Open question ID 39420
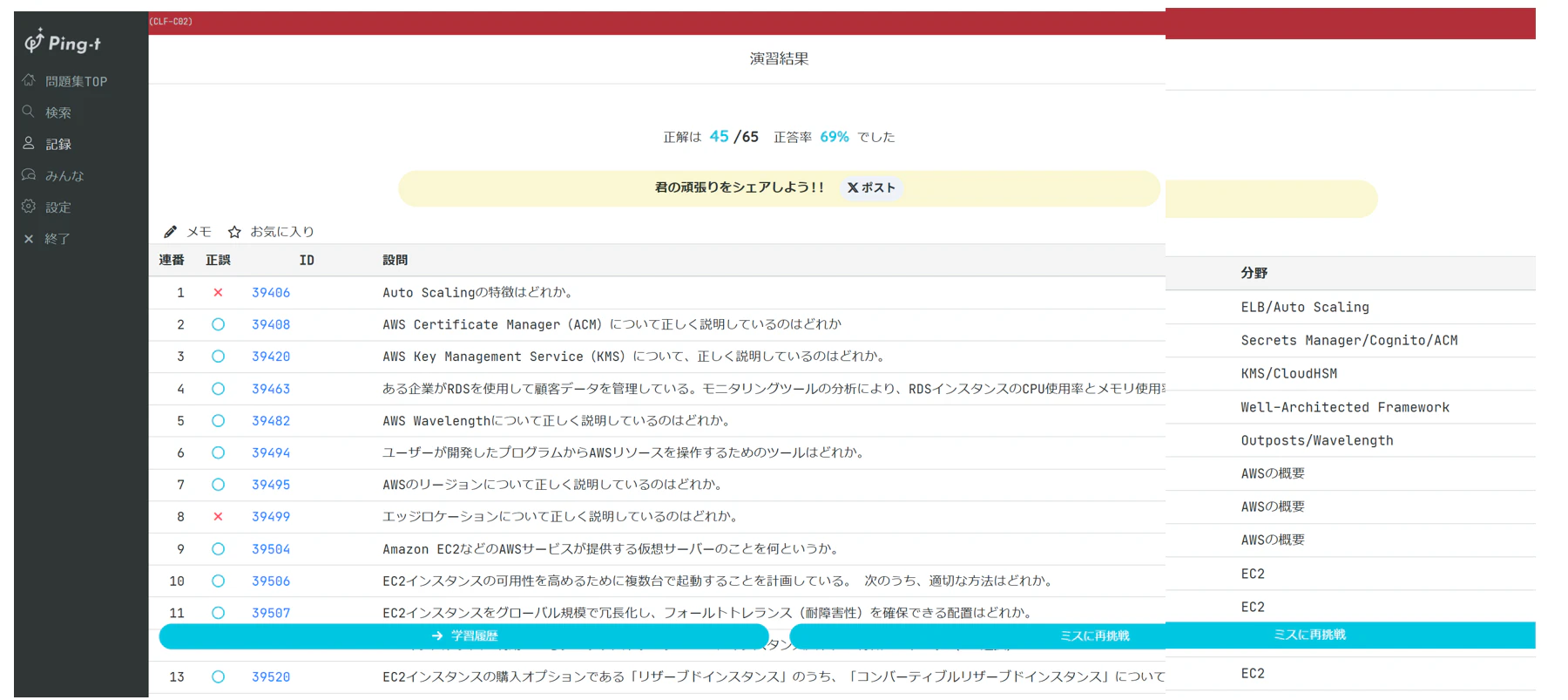This screenshot has width=1568, height=700. coord(271,357)
